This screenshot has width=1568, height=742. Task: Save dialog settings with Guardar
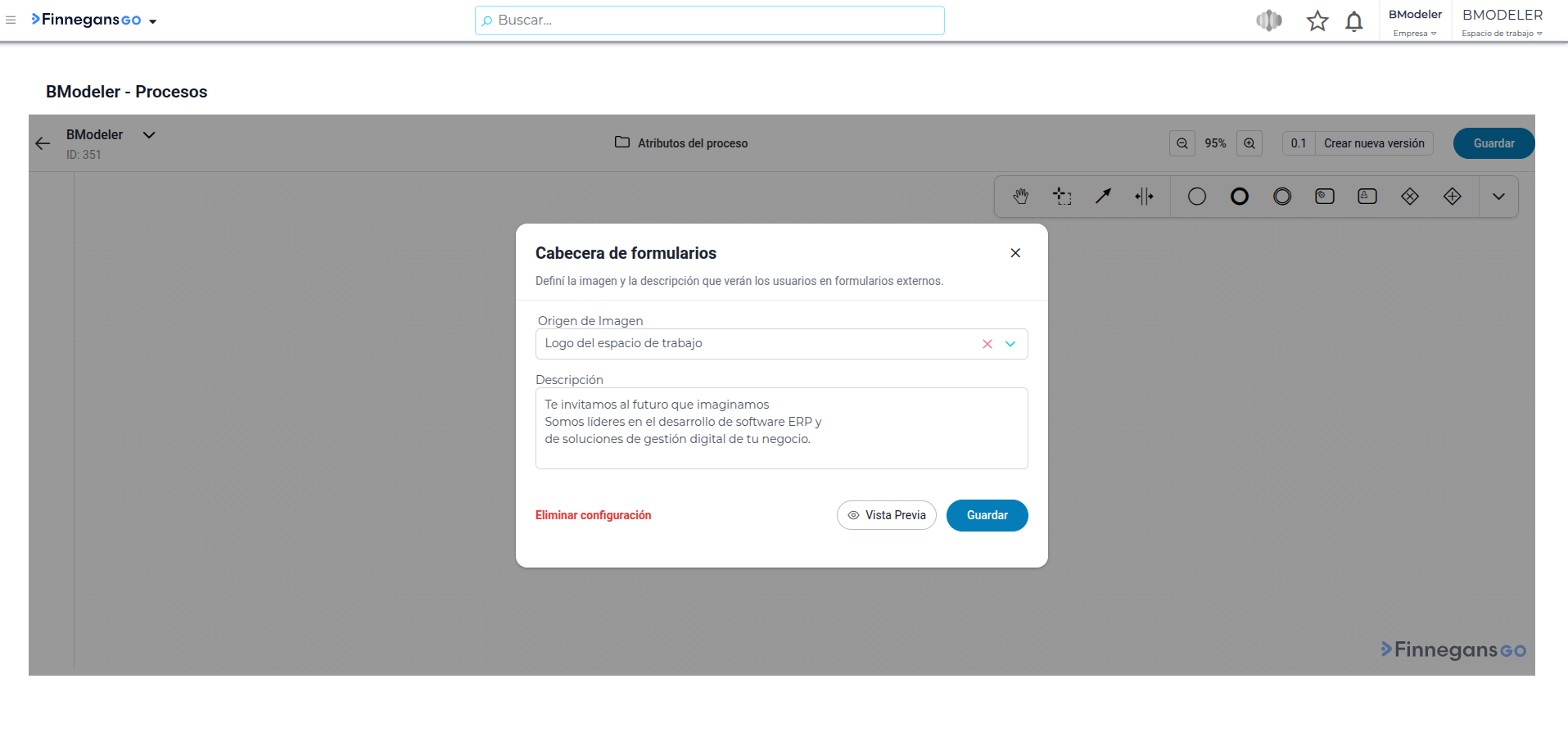[987, 515]
